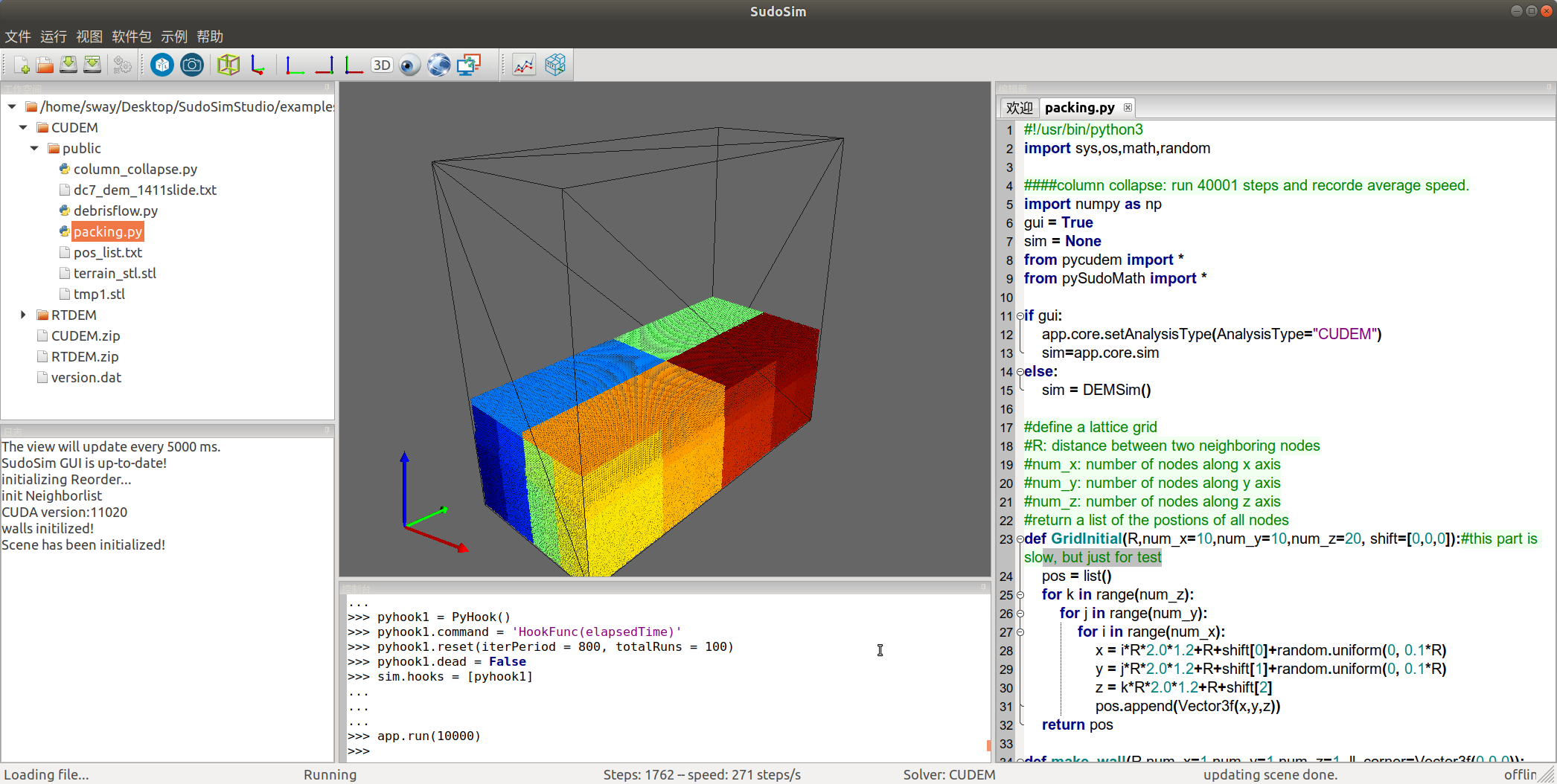Click the eye icon in toolbar
Image resolution: width=1557 pixels, height=784 pixels.
[409, 65]
